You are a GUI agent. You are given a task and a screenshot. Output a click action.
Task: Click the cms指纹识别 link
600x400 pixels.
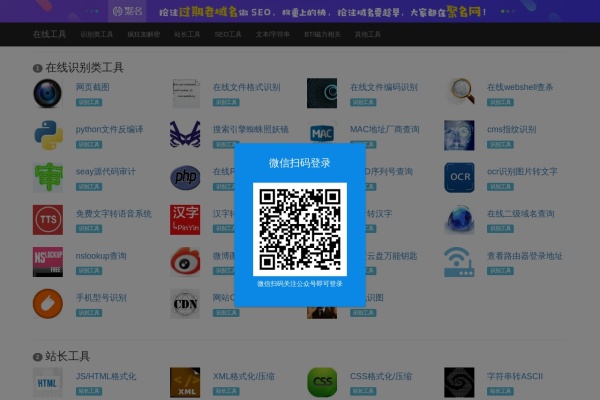click(511, 129)
